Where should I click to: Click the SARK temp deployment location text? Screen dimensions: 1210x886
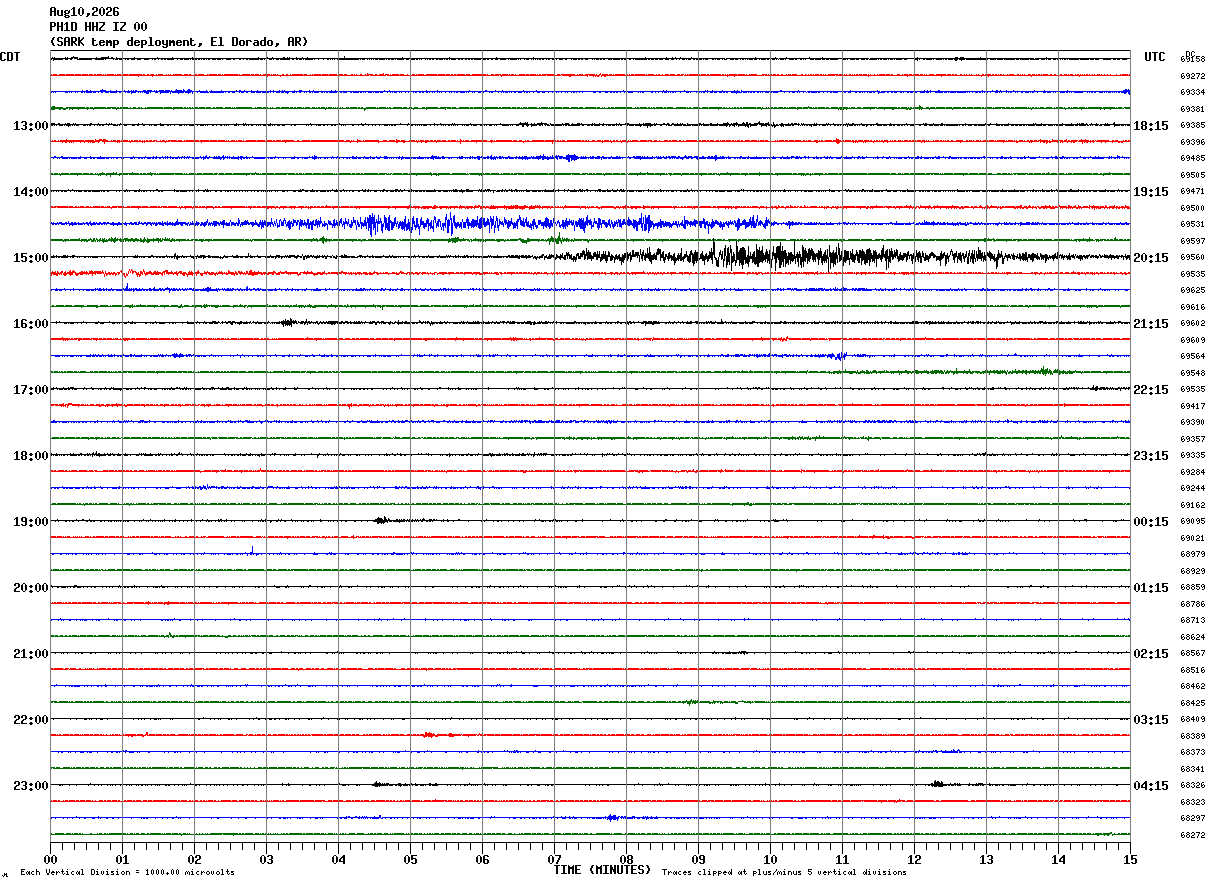click(x=179, y=42)
